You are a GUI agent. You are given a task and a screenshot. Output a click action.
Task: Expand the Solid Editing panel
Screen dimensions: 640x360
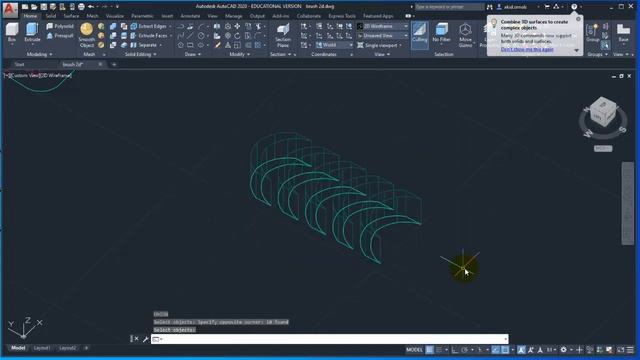click(140, 54)
